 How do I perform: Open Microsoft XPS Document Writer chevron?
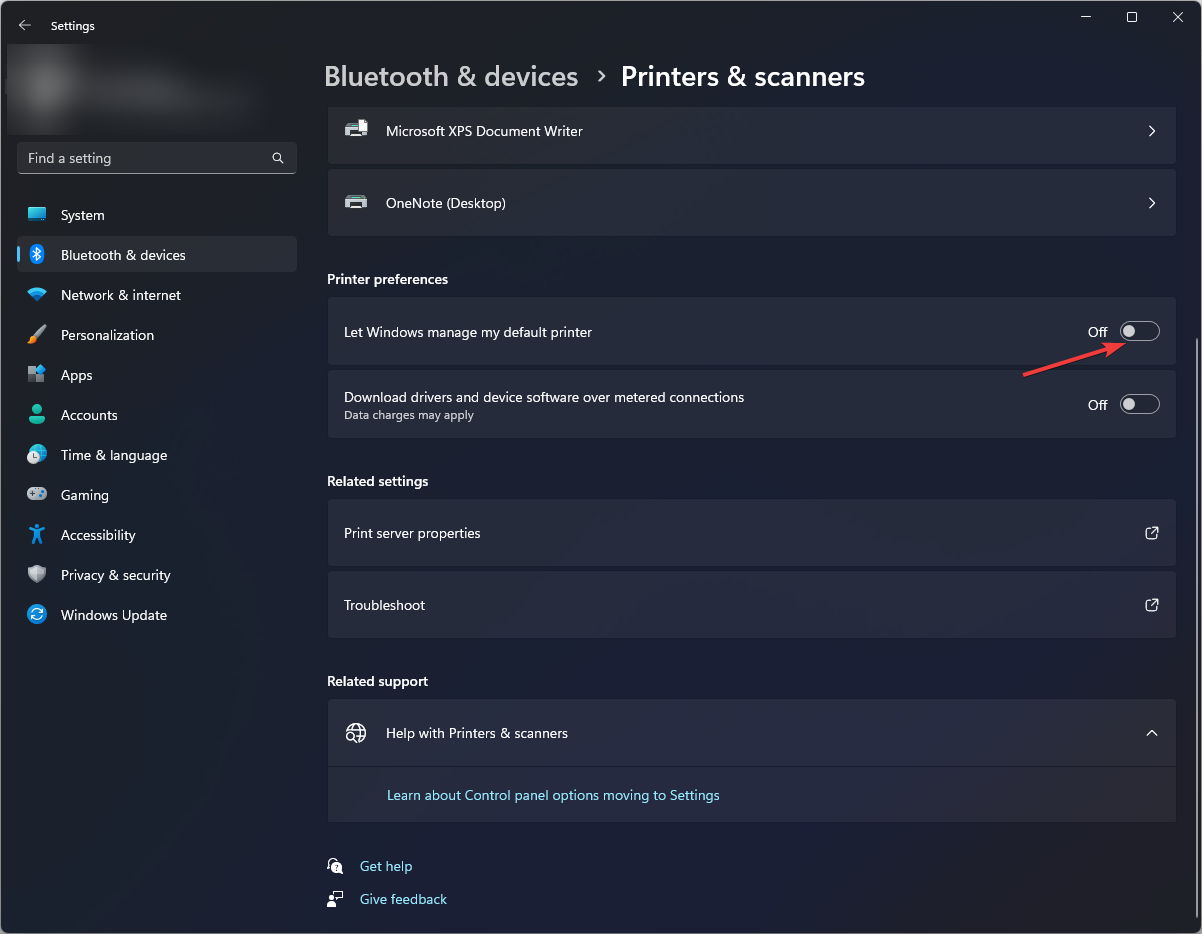click(x=1152, y=131)
